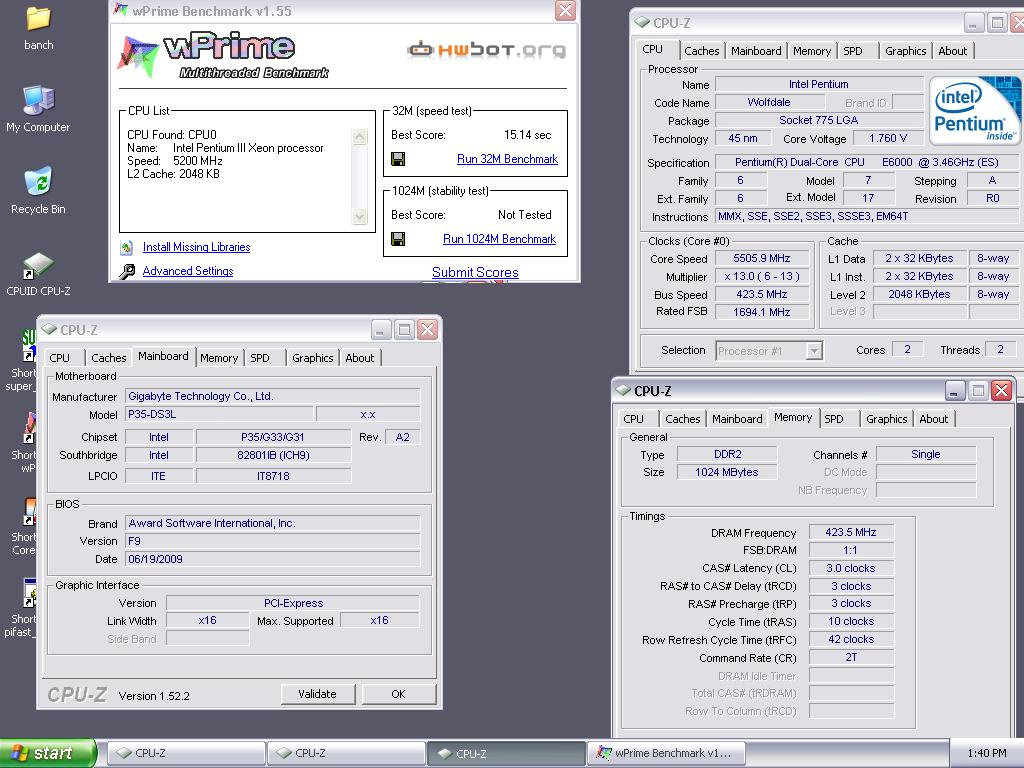
Task: Select Caches tab in the Mainboard CPU-Z window
Action: tap(109, 358)
